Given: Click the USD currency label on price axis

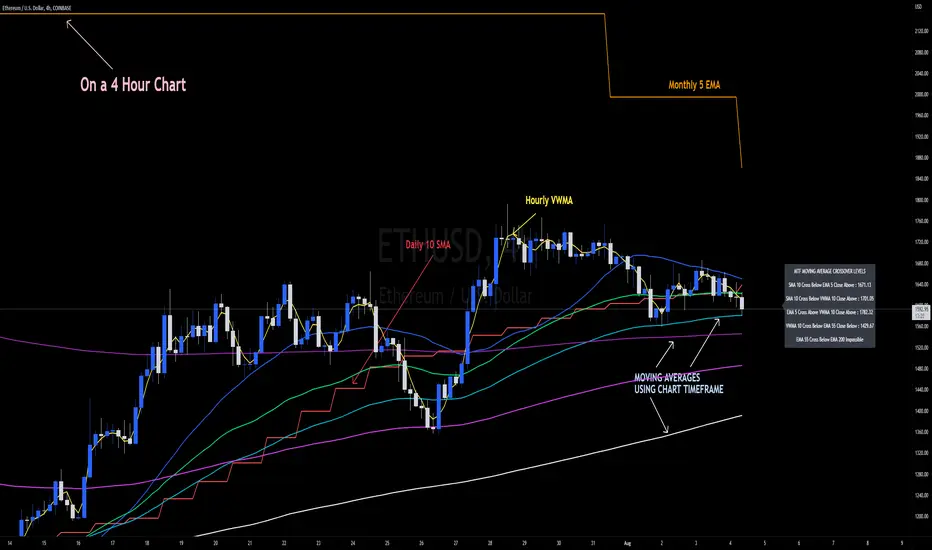Looking at the screenshot, I should (918, 6).
